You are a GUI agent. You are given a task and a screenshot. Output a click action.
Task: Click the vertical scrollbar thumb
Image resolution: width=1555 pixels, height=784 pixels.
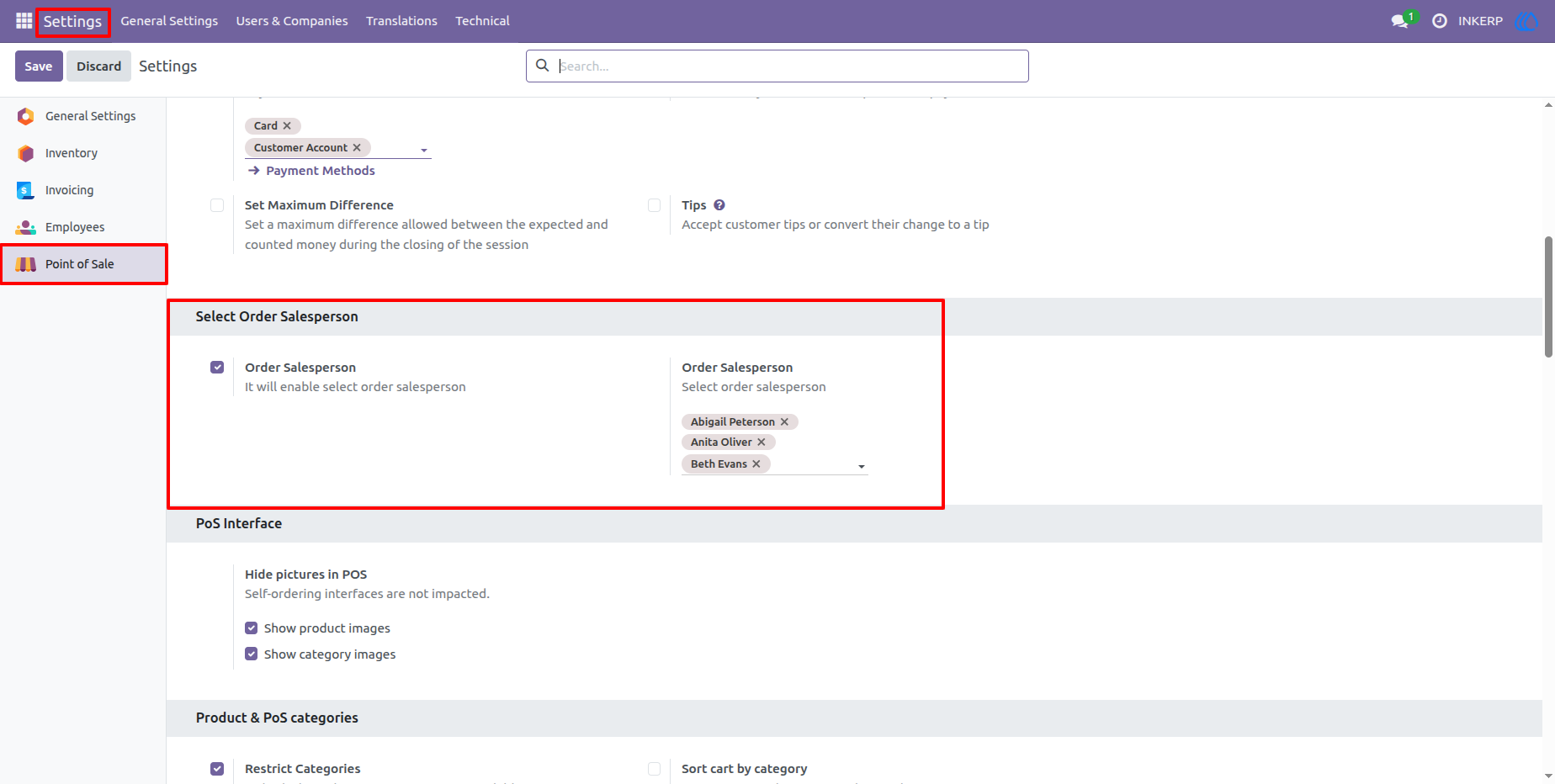coord(1548,297)
